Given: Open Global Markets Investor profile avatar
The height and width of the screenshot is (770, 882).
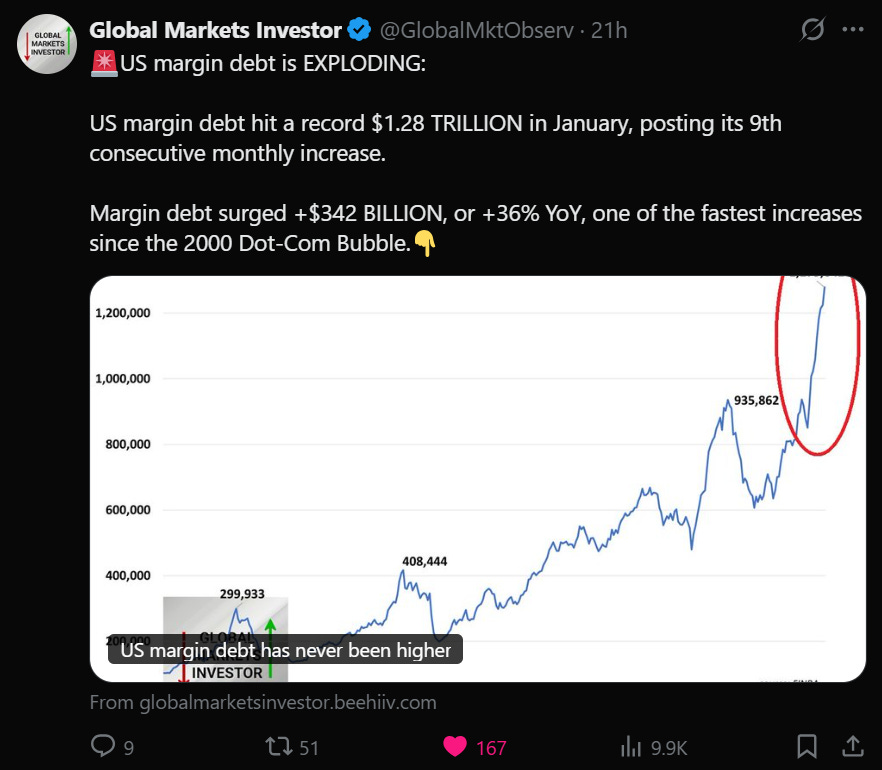Looking at the screenshot, I should [47, 44].
